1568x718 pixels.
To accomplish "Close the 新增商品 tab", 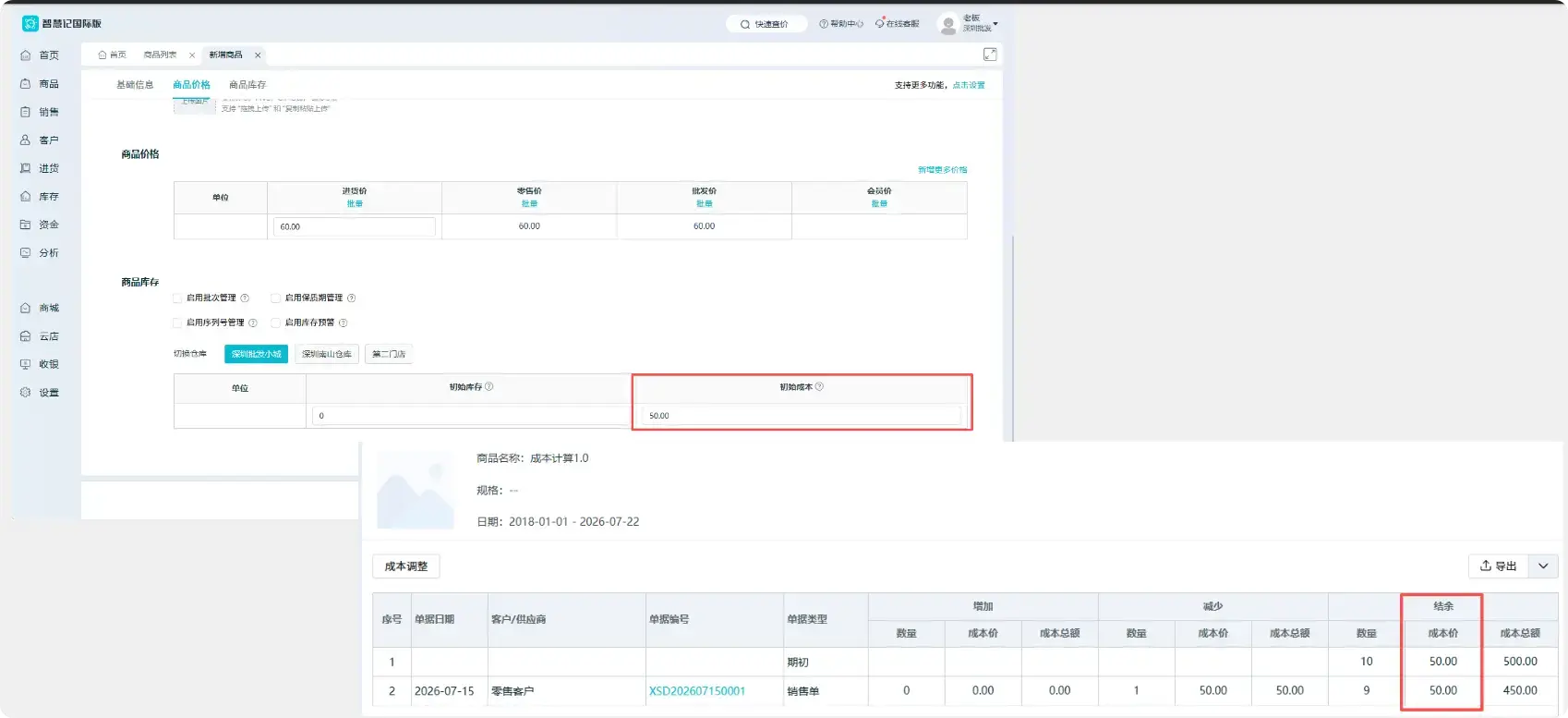I will tap(258, 55).
